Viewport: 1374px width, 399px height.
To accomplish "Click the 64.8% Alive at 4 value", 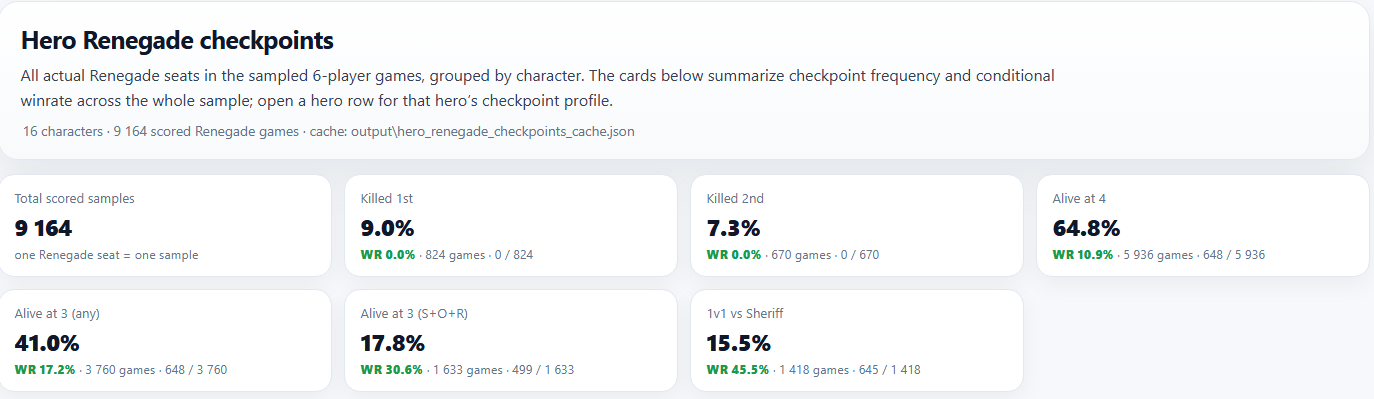I will coord(1086,228).
